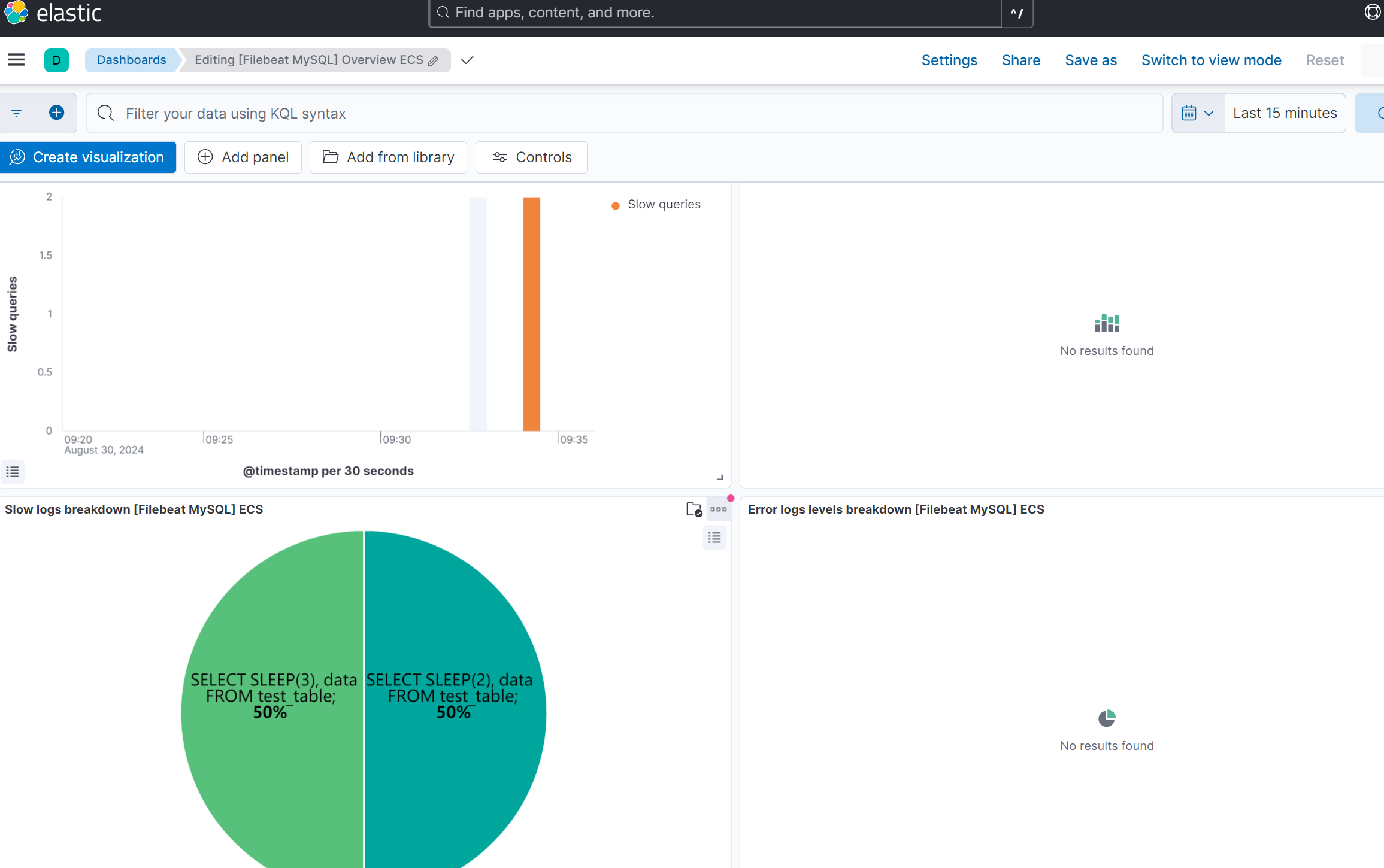1384x868 pixels.
Task: Click Slow logs breakdown panel title
Action: [x=134, y=509]
